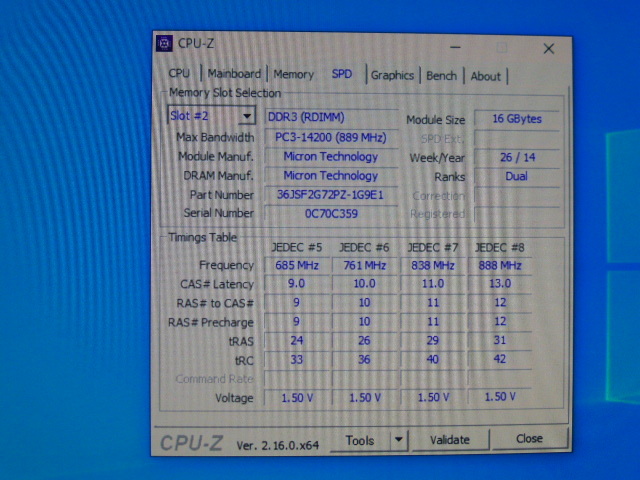This screenshot has height=480, width=640.
Task: Click the 888 MHz frequency cell
Action: [500, 265]
